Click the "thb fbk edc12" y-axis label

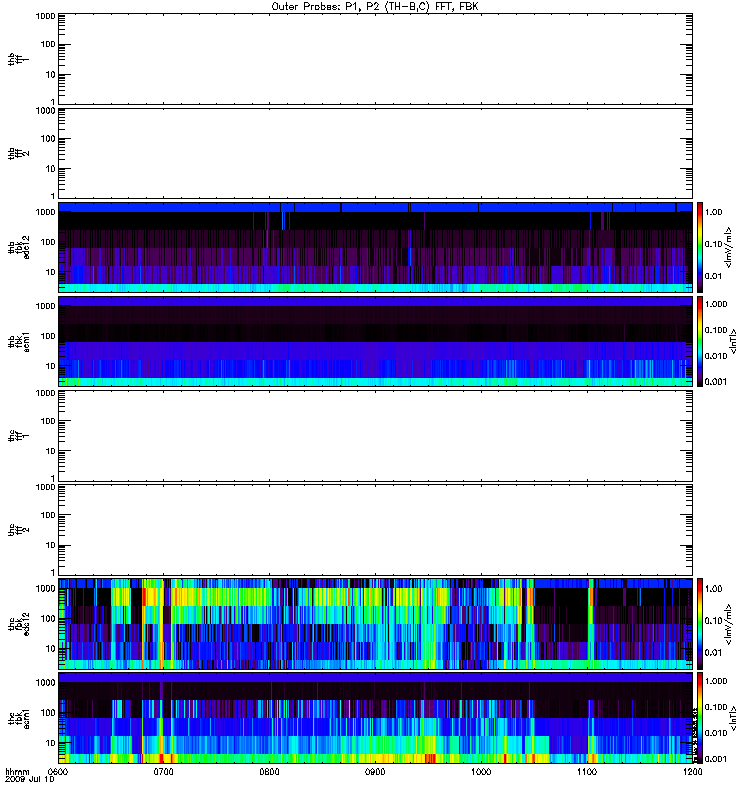pos(18,247)
